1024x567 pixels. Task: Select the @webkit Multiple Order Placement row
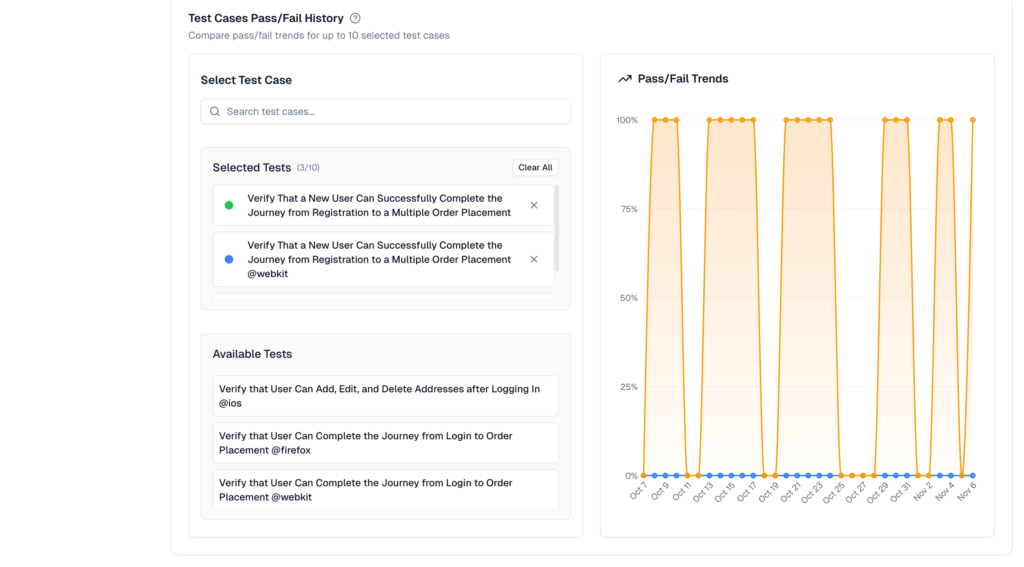(x=379, y=259)
